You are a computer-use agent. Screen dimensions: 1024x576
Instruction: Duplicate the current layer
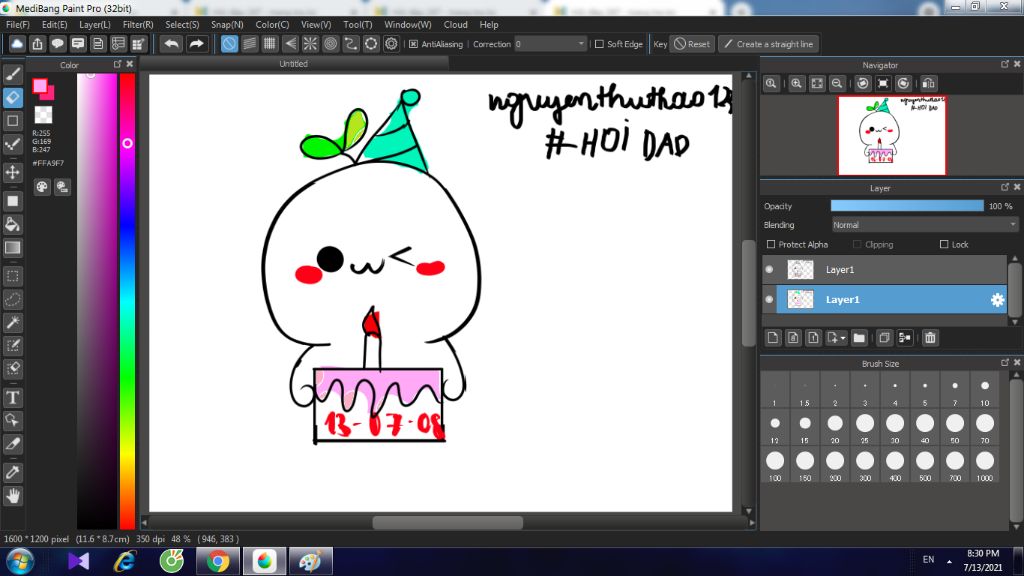click(884, 338)
